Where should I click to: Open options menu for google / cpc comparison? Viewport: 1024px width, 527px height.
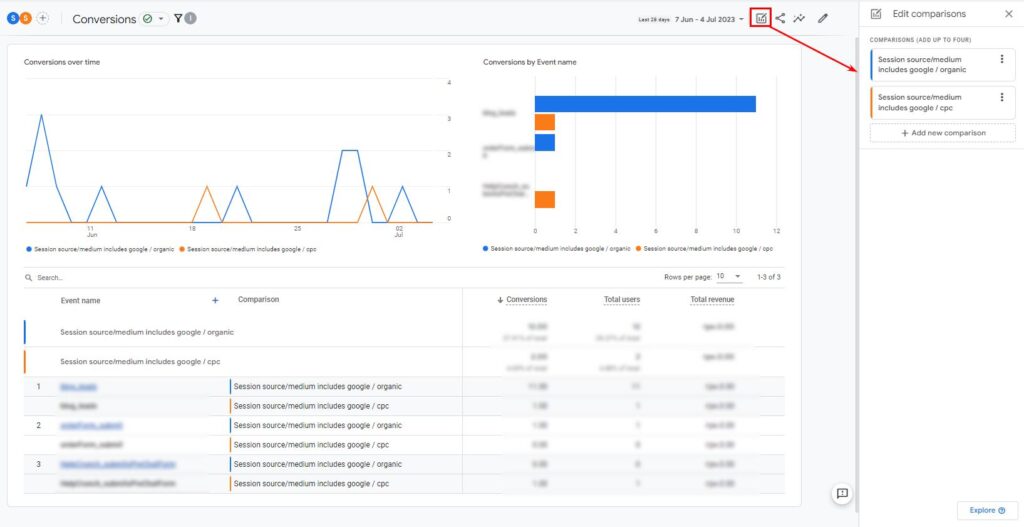coord(1002,97)
